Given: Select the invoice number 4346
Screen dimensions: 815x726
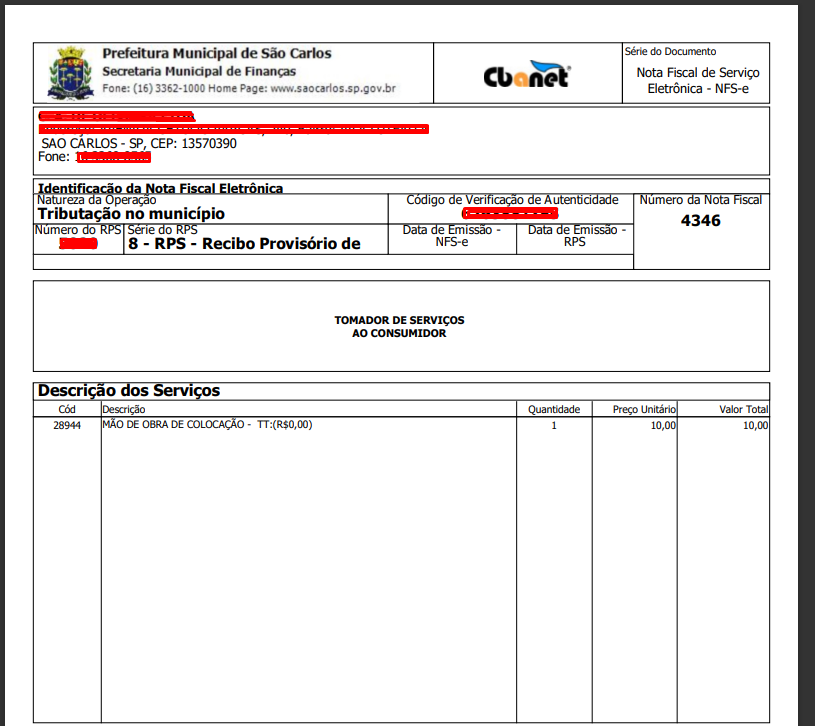Looking at the screenshot, I should [x=701, y=220].
